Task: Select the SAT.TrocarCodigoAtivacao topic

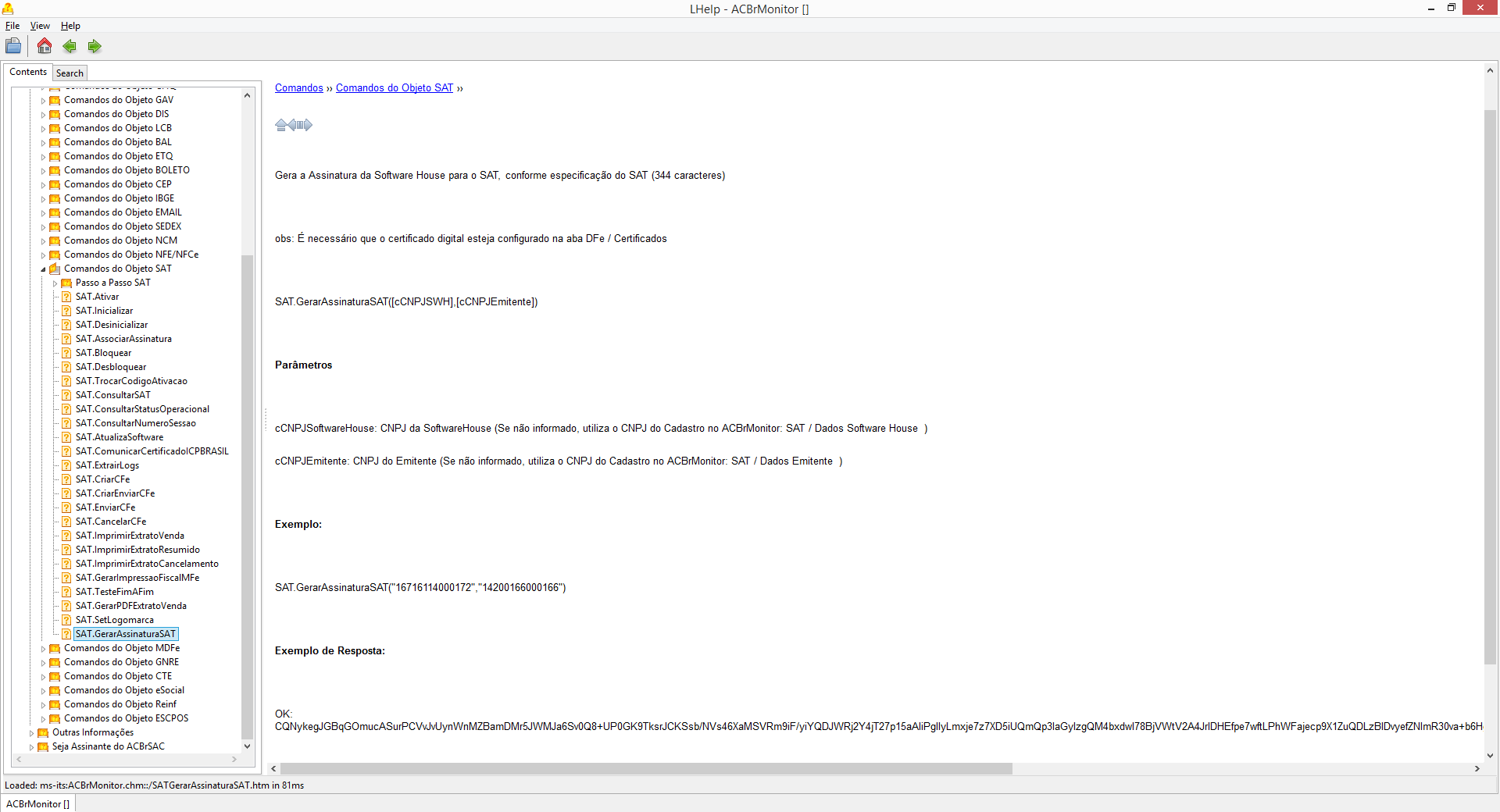Action: (131, 381)
